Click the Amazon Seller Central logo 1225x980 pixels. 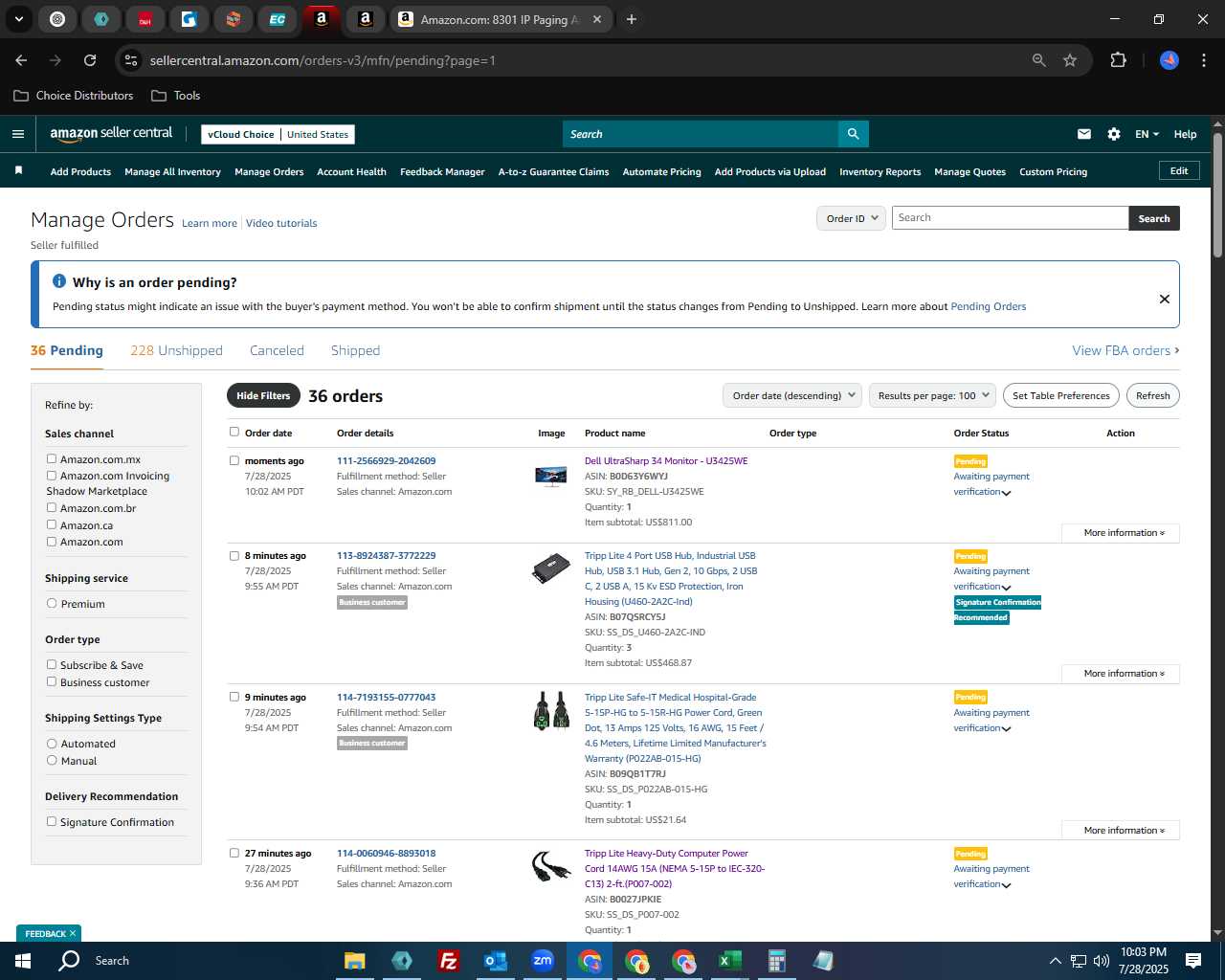[111, 134]
